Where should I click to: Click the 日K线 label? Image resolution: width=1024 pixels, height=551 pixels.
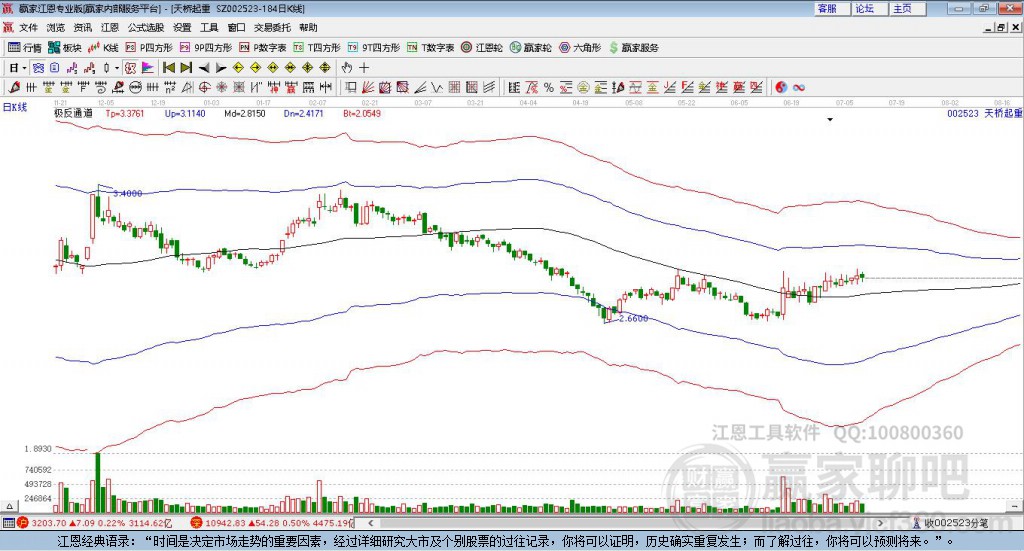(15, 107)
